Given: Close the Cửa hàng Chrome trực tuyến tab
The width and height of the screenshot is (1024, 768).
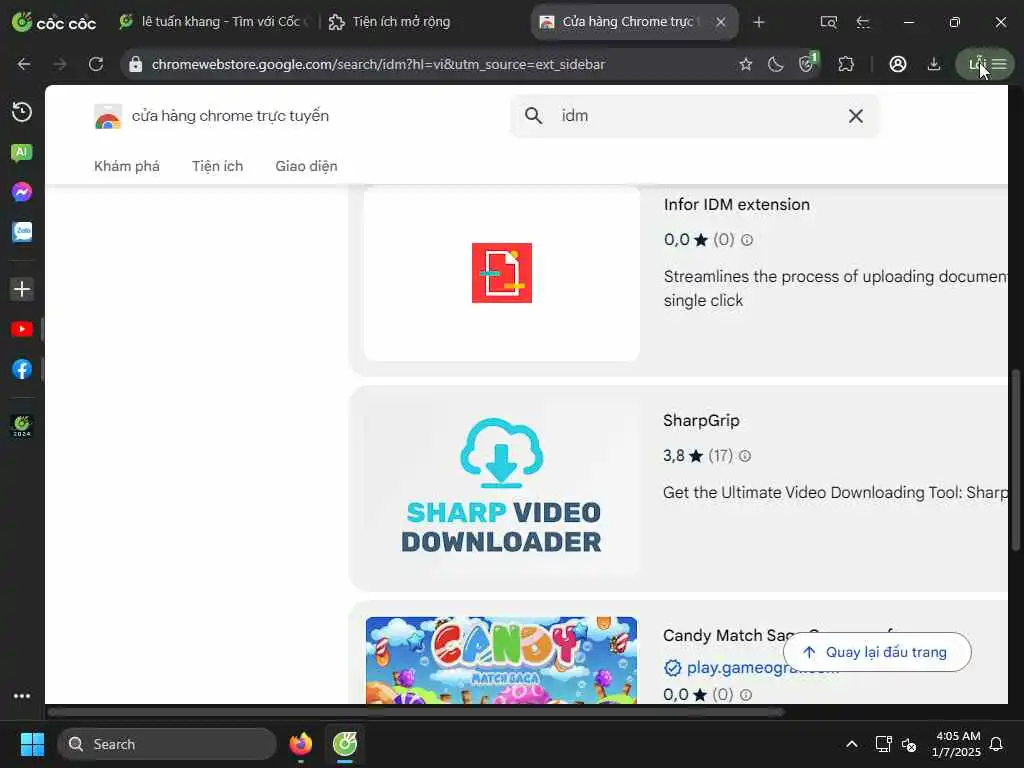Looking at the screenshot, I should point(721,22).
